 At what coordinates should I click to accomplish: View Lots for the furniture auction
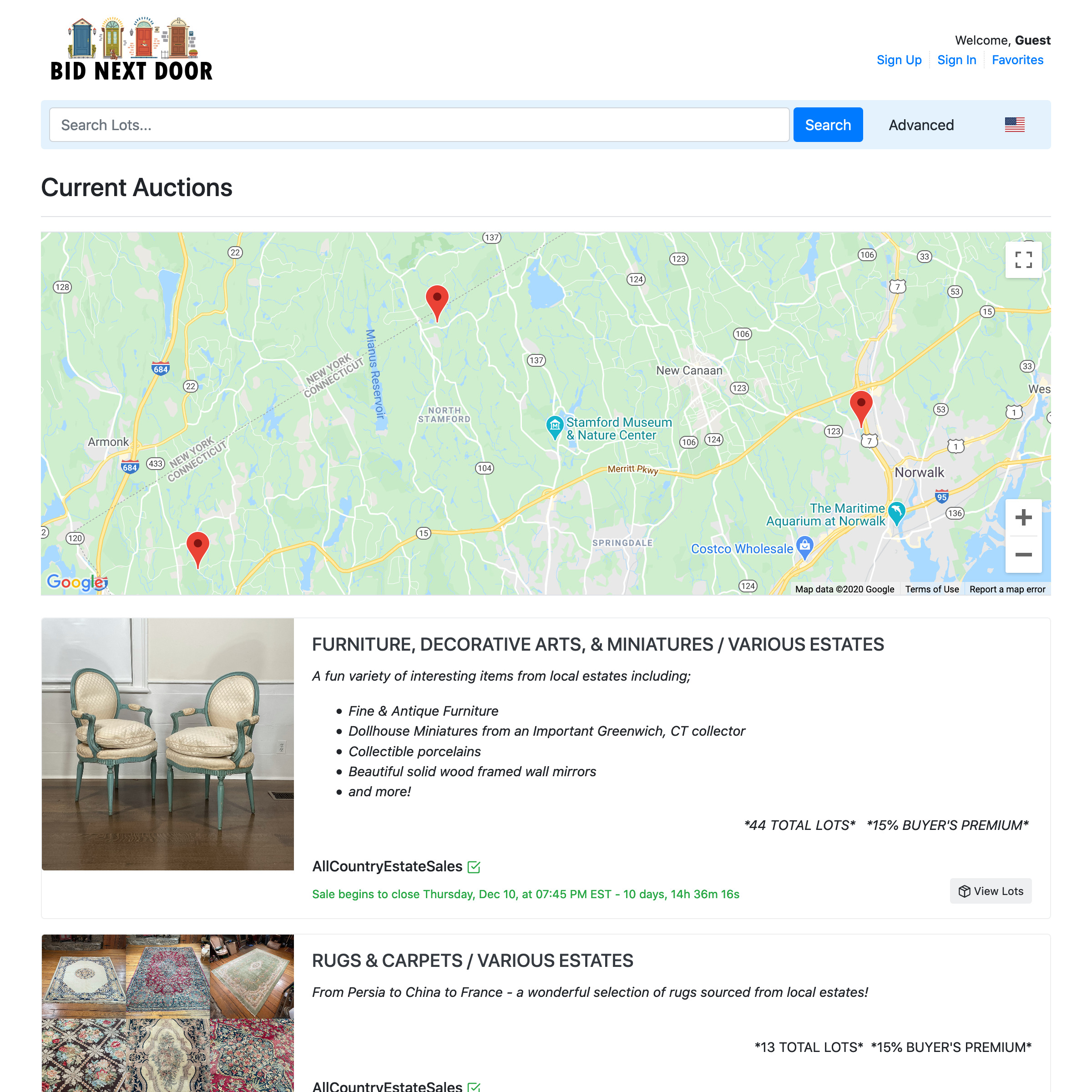[990, 891]
